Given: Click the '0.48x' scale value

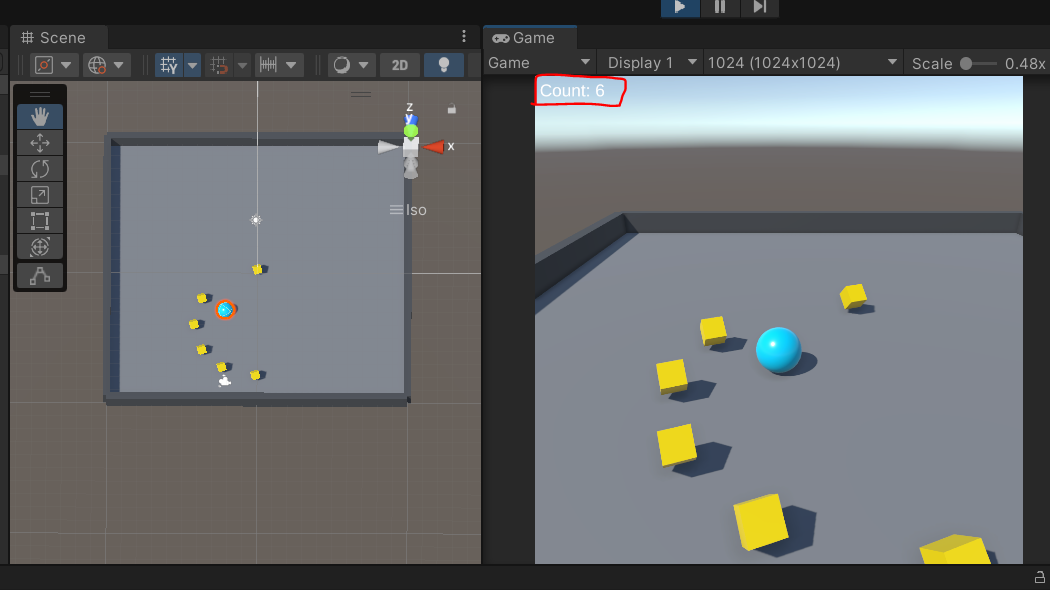Looking at the screenshot, I should click(x=1025, y=64).
